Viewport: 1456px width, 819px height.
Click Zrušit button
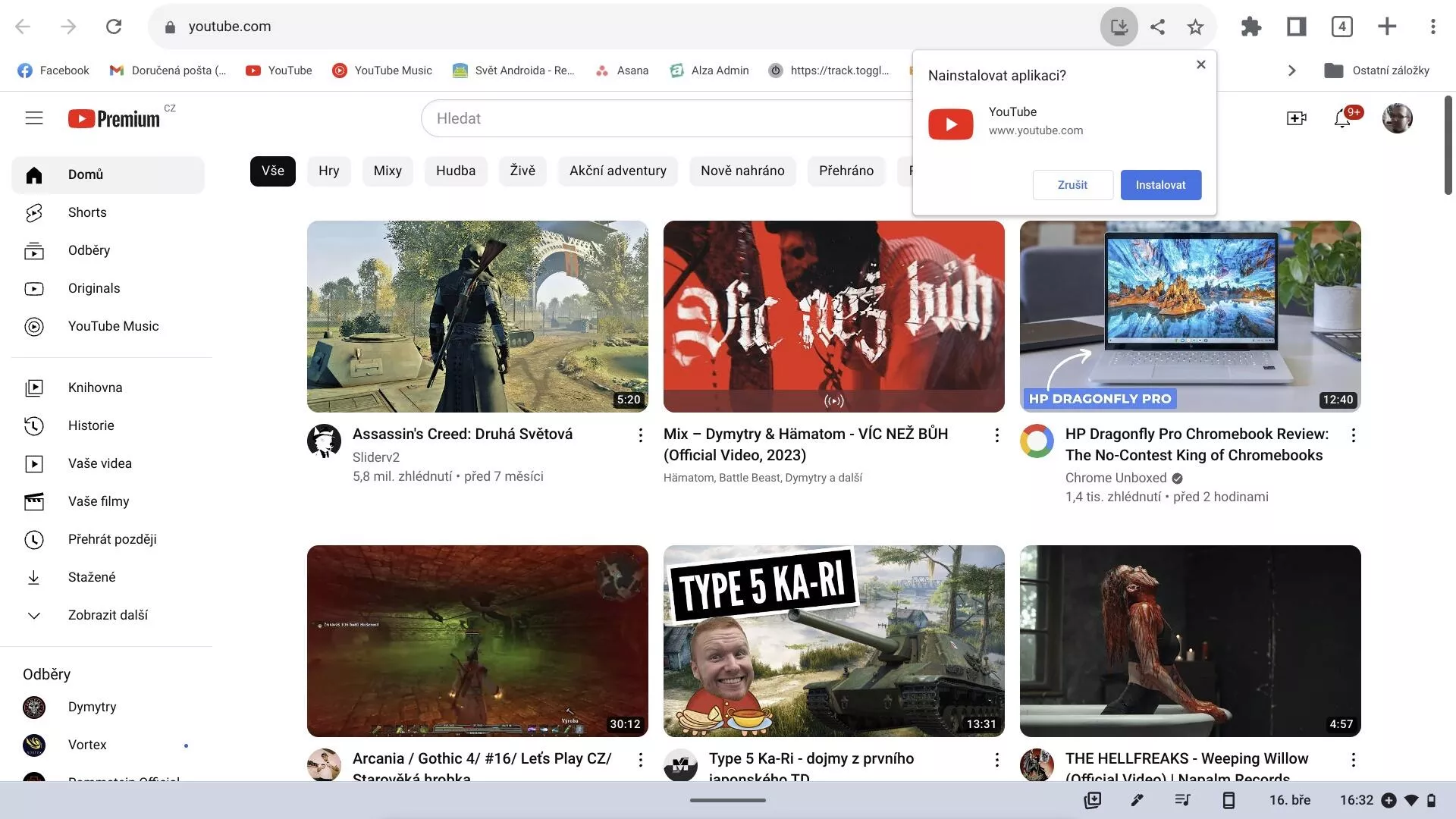(1072, 185)
